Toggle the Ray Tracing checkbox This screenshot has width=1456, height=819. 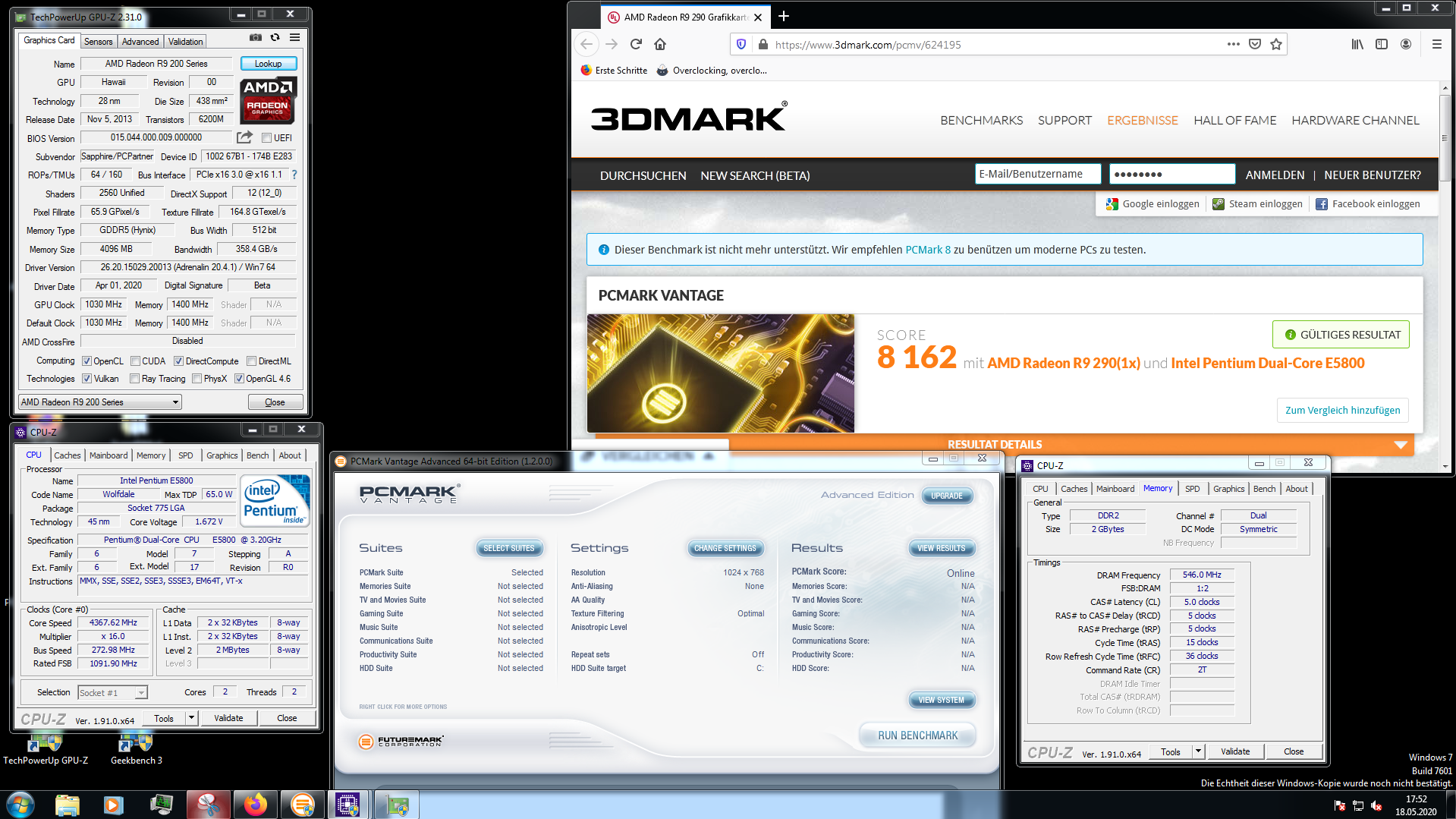(134, 379)
